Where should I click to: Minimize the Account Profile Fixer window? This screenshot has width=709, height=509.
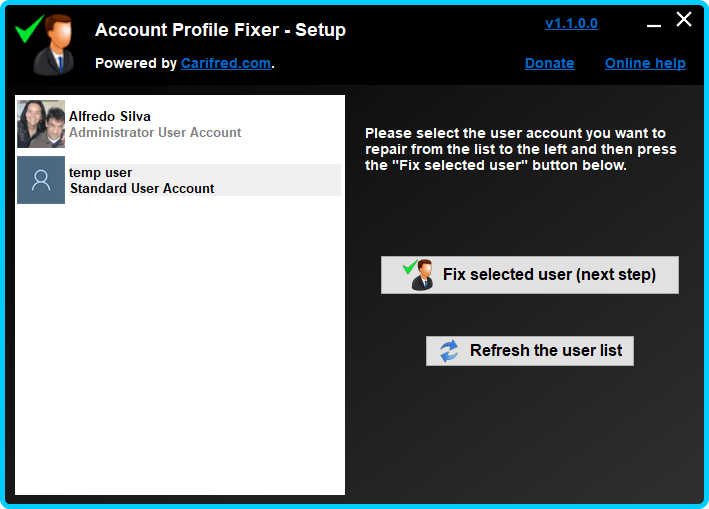pyautogui.click(x=653, y=22)
